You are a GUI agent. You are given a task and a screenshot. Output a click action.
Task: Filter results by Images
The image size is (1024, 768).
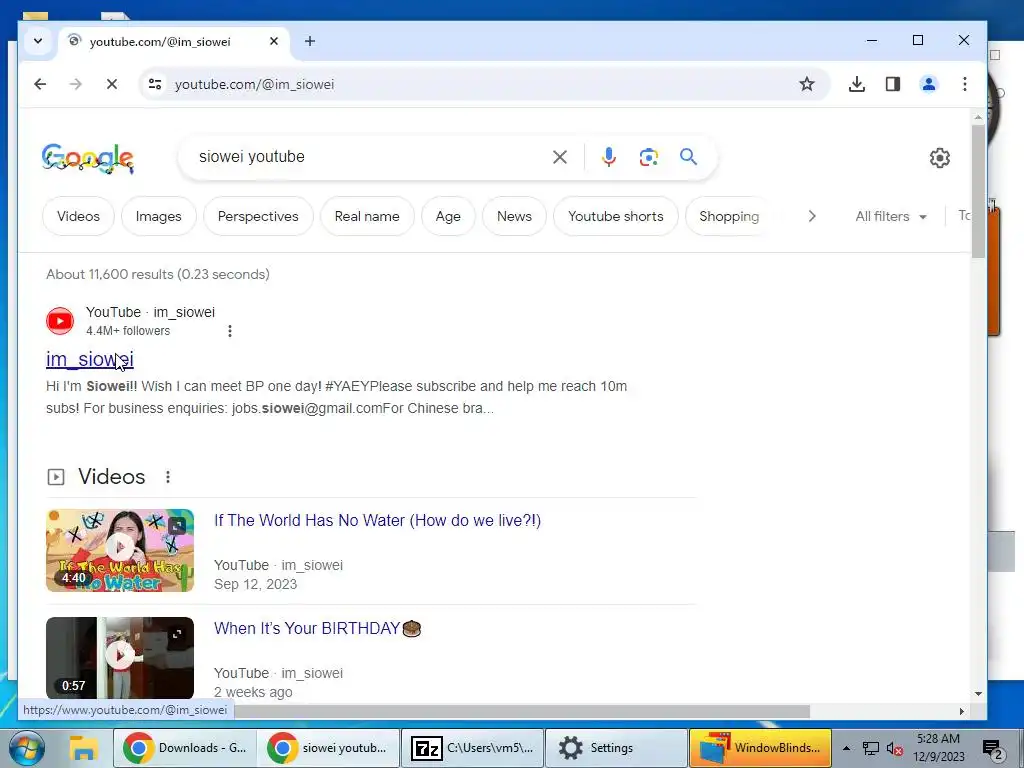[x=159, y=216]
